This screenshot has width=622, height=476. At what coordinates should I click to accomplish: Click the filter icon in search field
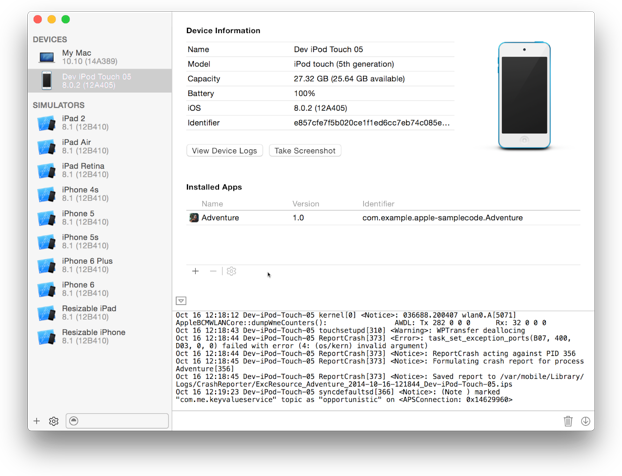point(74,421)
